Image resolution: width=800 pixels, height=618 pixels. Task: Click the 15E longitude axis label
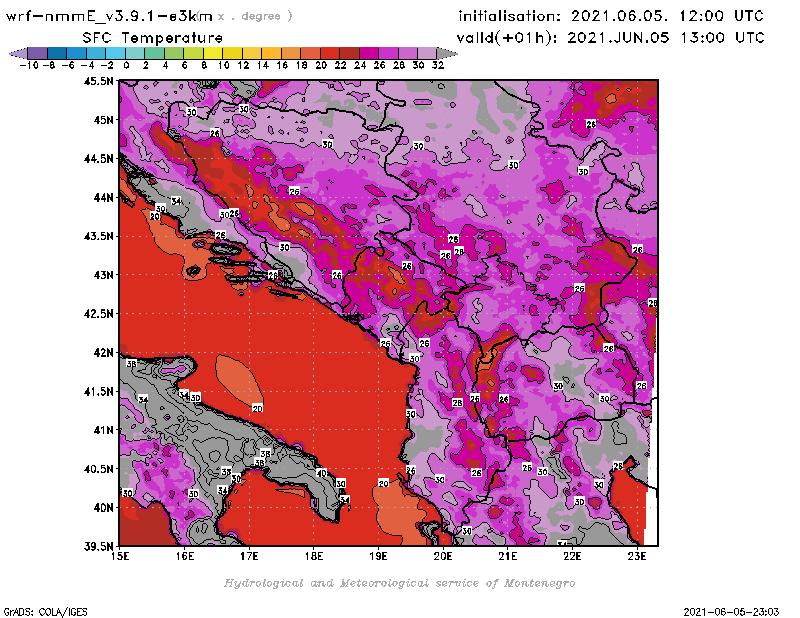[x=120, y=556]
